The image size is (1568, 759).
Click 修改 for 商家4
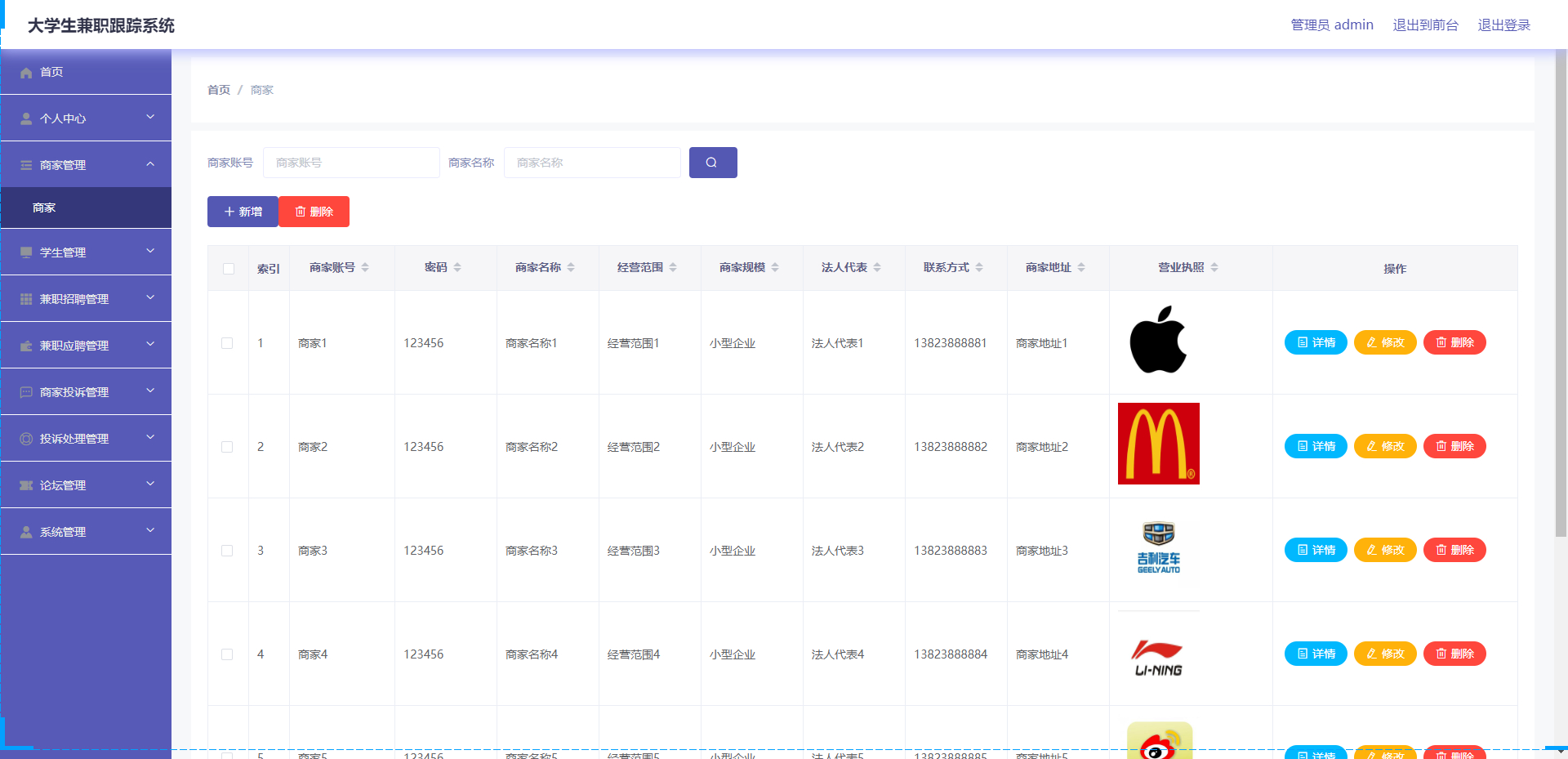(x=1385, y=654)
